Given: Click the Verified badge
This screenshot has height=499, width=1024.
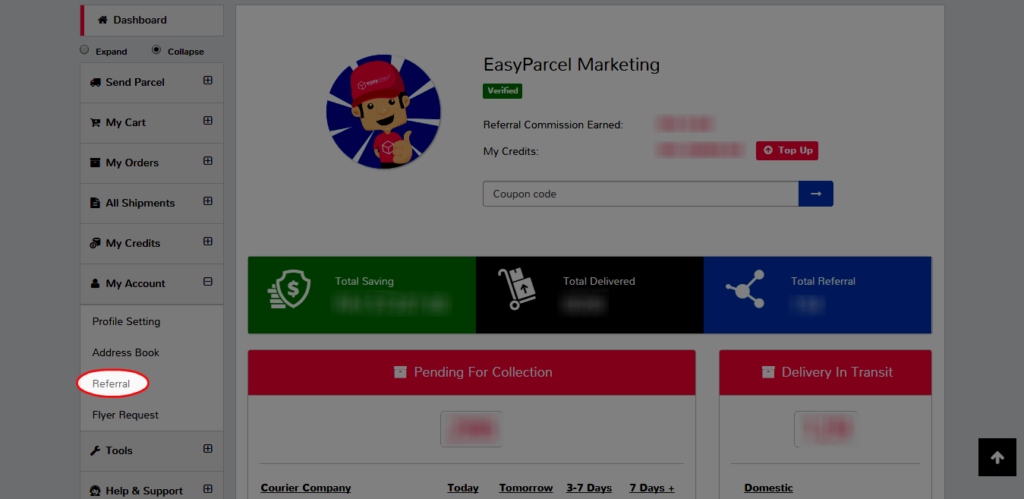Looking at the screenshot, I should click(x=502, y=91).
